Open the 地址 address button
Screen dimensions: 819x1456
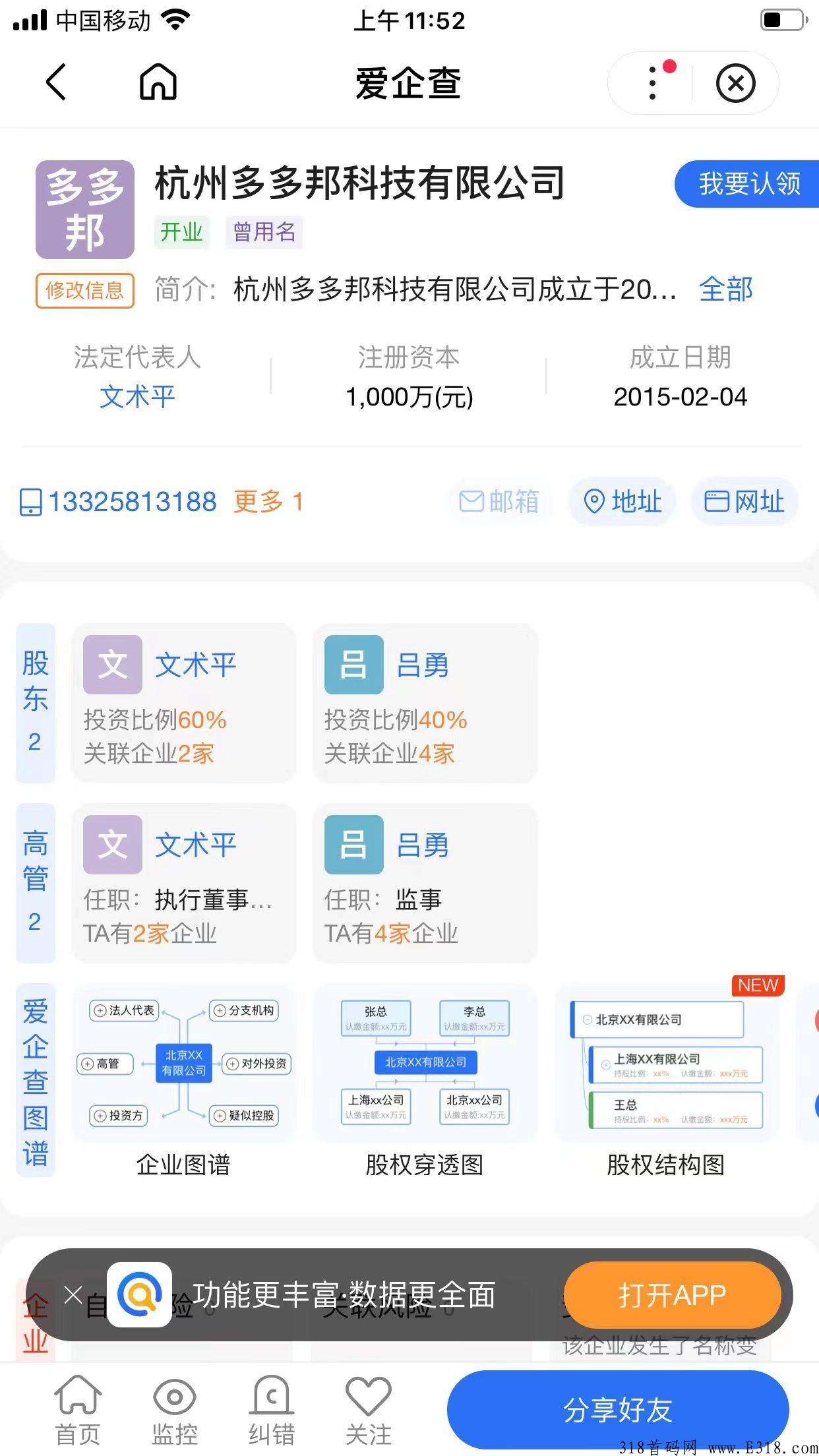pos(622,502)
